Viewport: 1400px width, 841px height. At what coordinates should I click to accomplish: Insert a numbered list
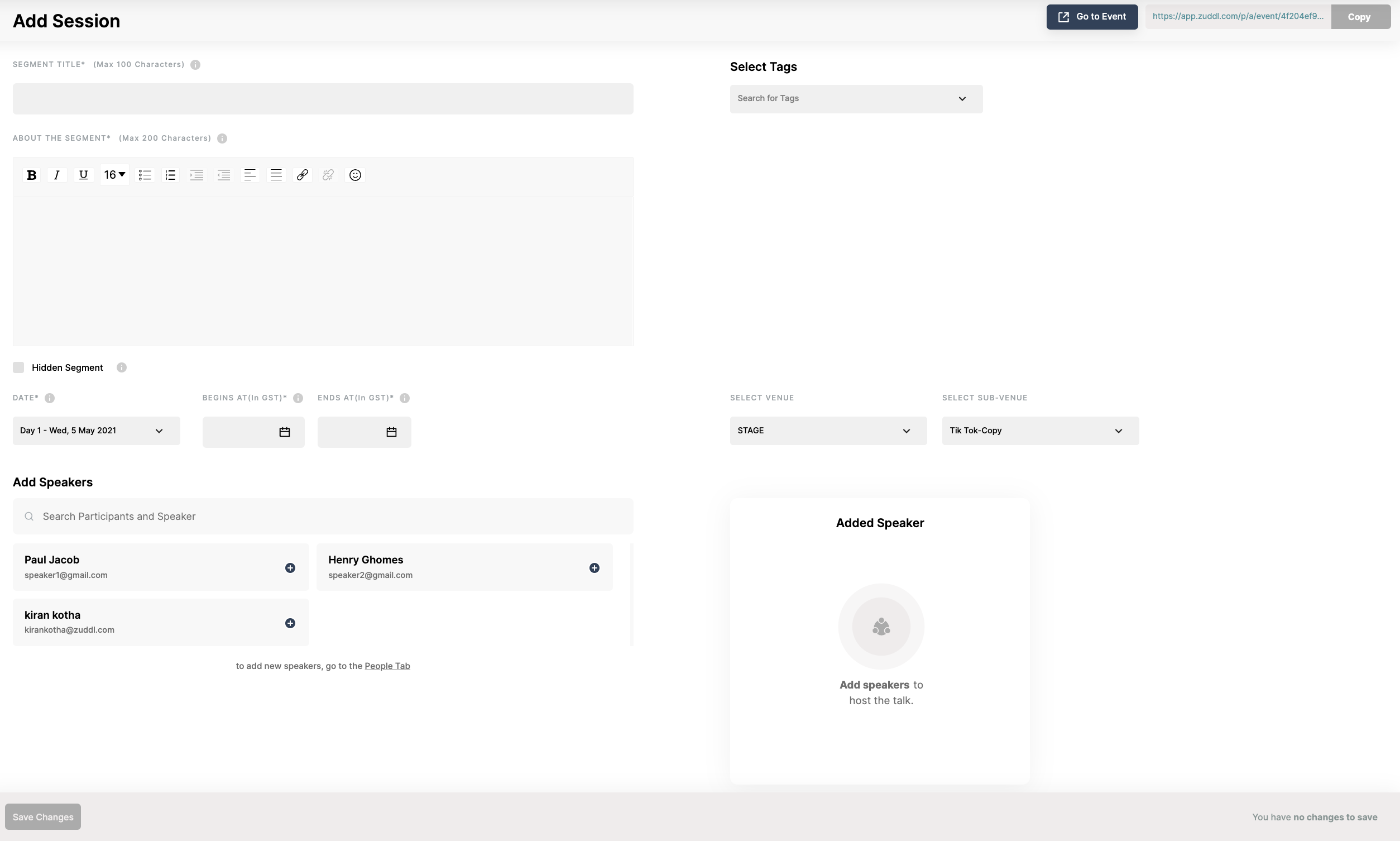point(170,175)
